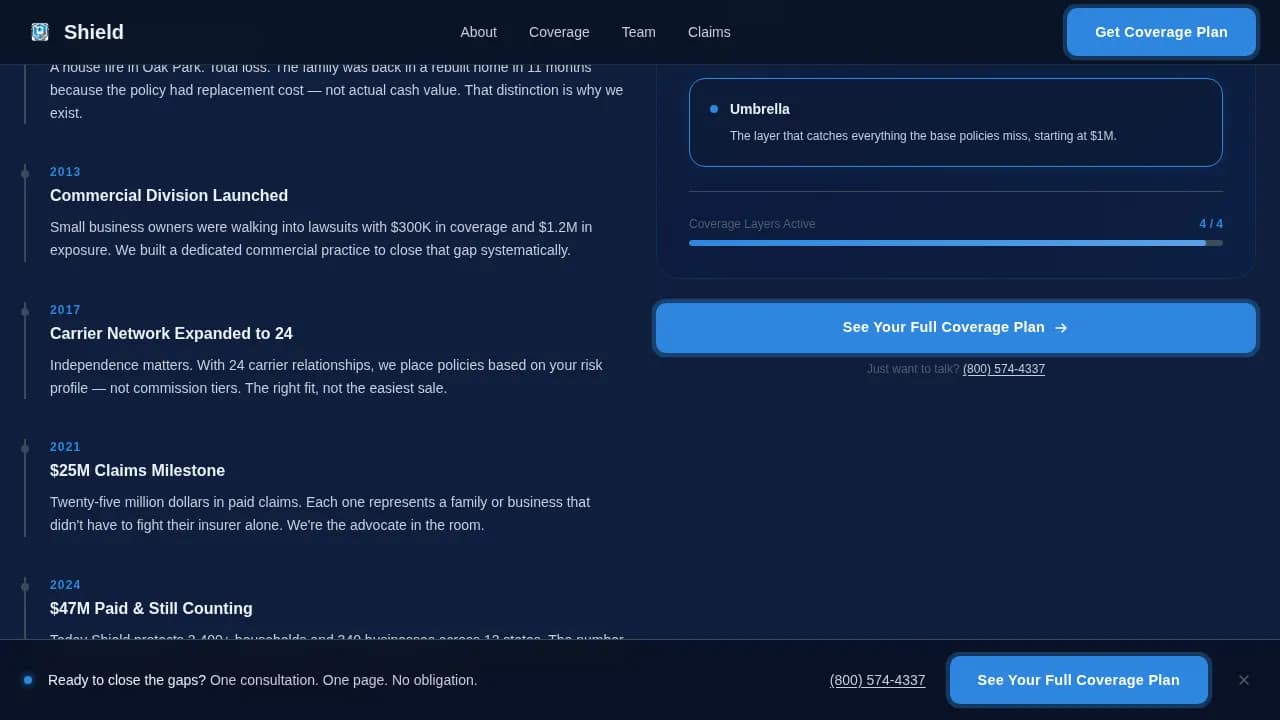Click the Get Coverage Plan header button

pyautogui.click(x=1161, y=32)
